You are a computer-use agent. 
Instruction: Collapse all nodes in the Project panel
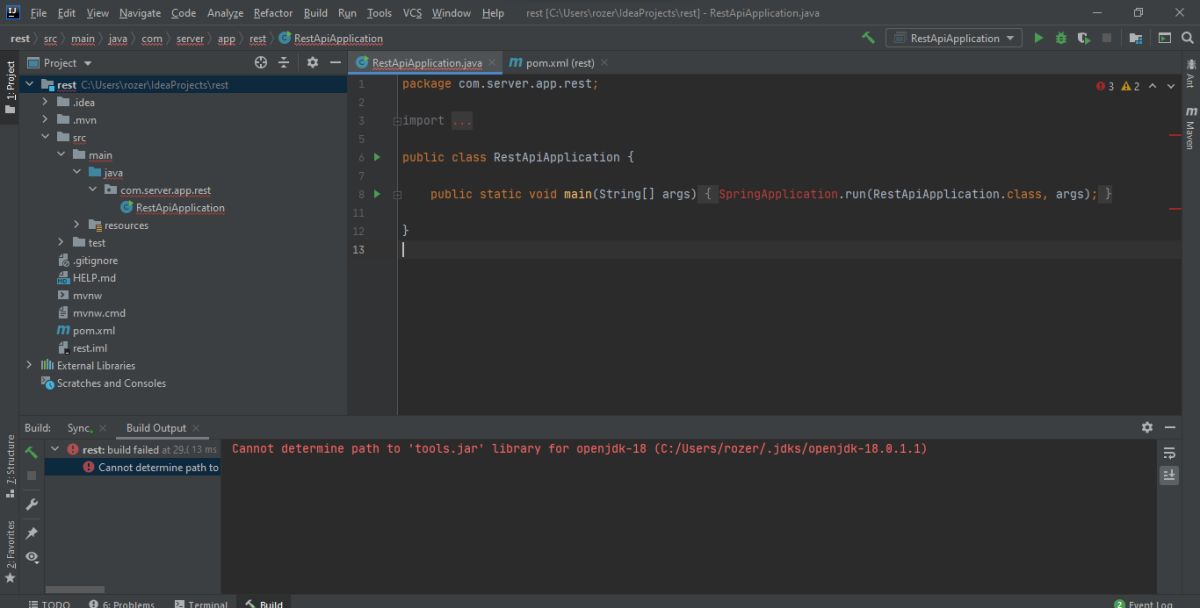tap(283, 62)
